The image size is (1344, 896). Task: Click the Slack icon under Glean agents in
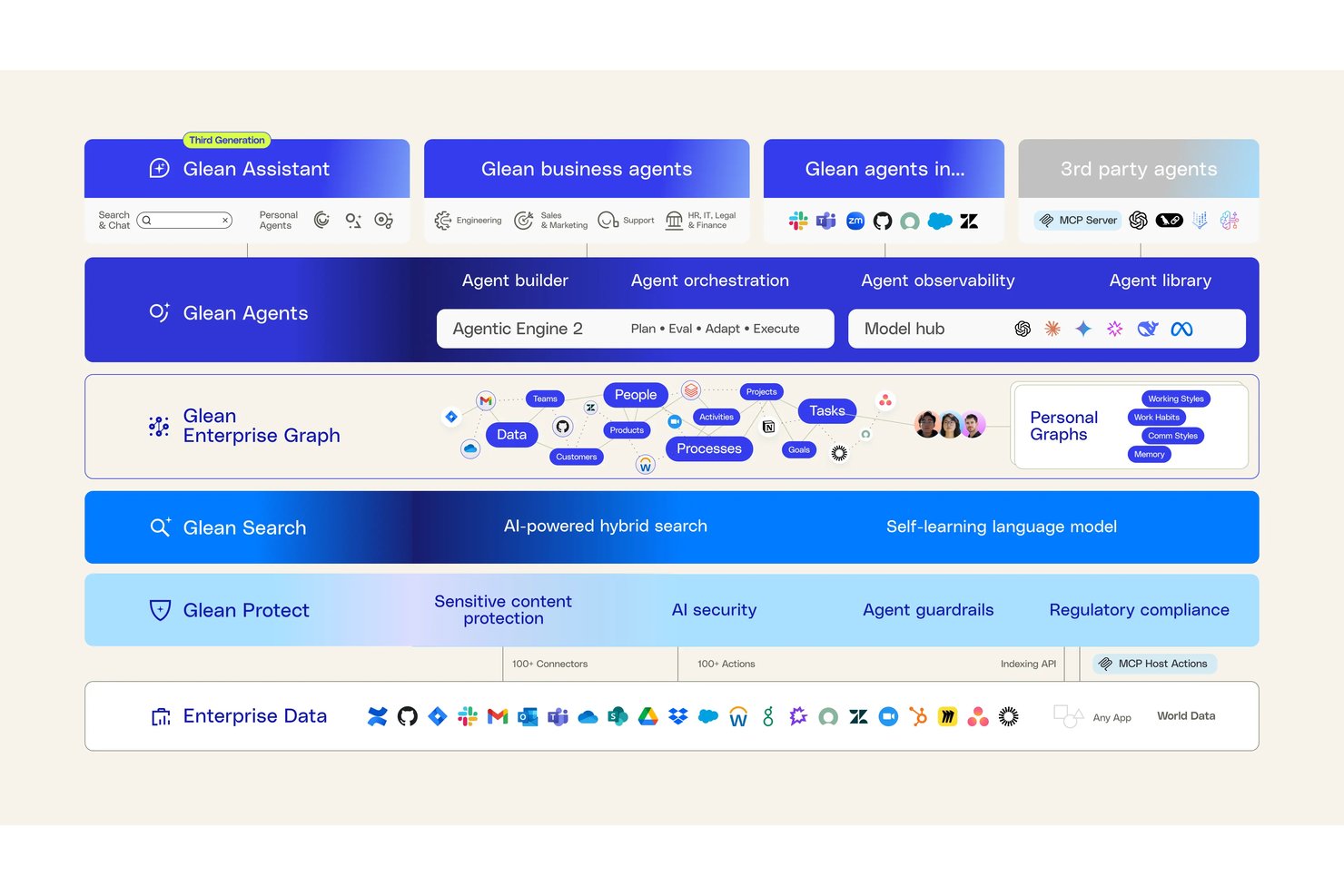798,221
